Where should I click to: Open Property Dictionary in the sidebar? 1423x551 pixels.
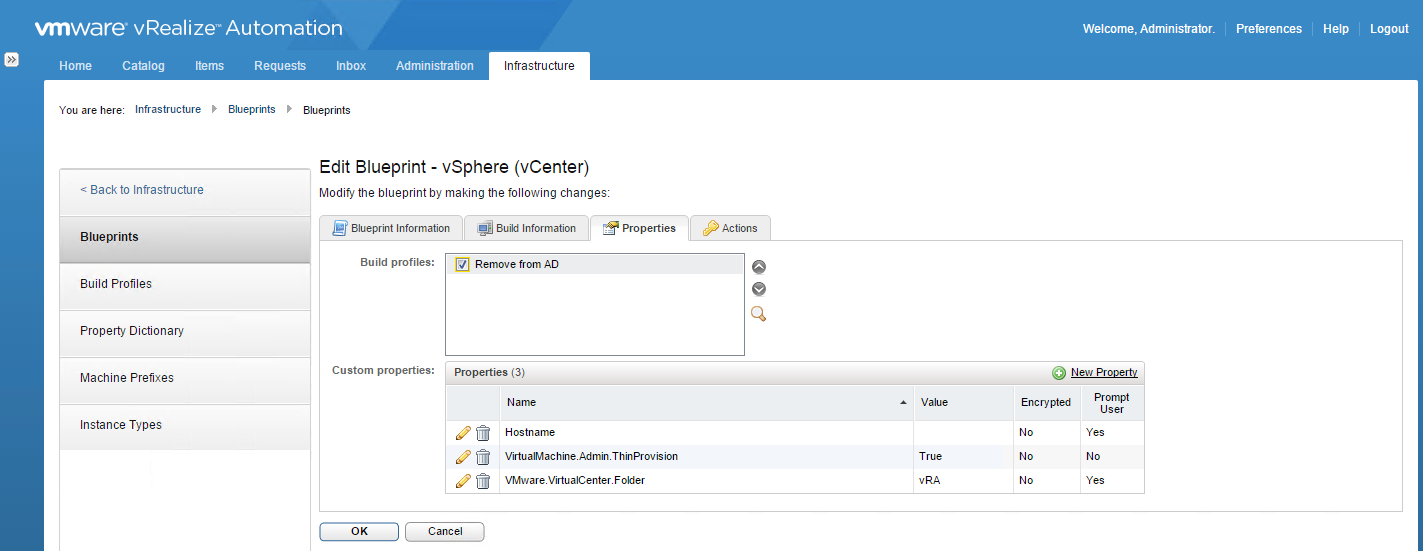click(185, 332)
